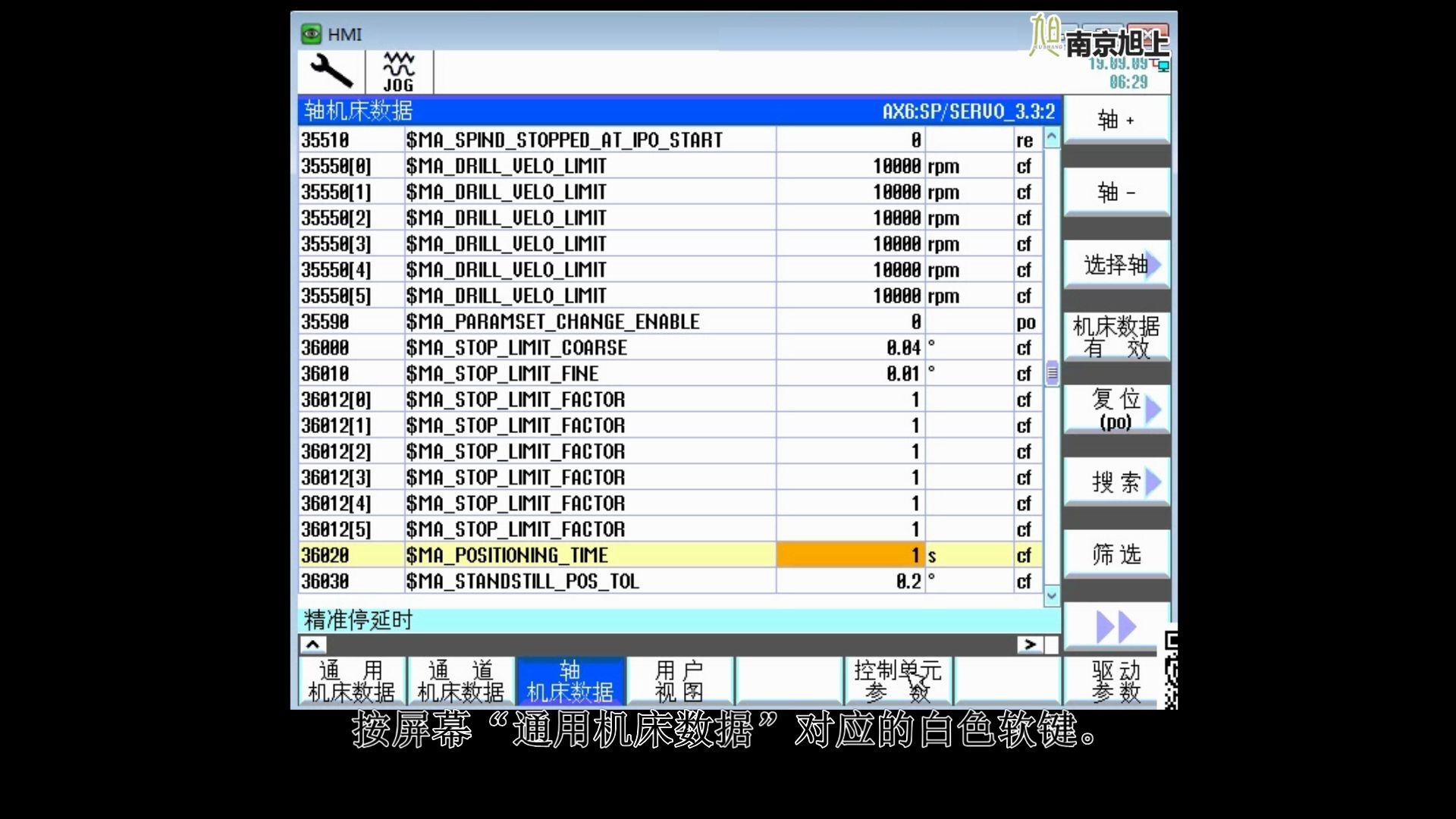
Task: Click the vertical scrollbar thumb
Action: point(1052,373)
